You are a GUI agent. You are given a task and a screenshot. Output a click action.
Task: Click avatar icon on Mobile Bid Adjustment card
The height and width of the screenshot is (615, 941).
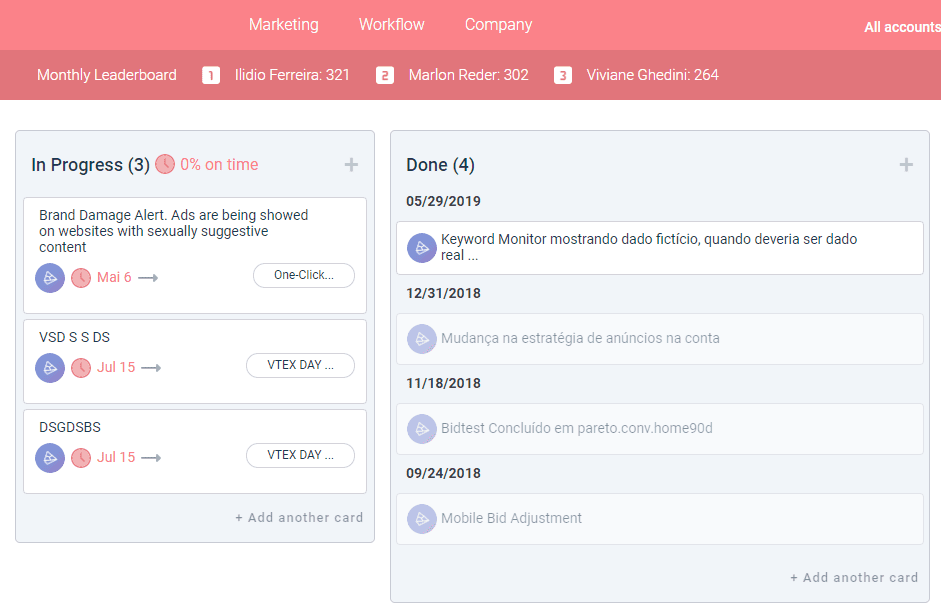422,519
